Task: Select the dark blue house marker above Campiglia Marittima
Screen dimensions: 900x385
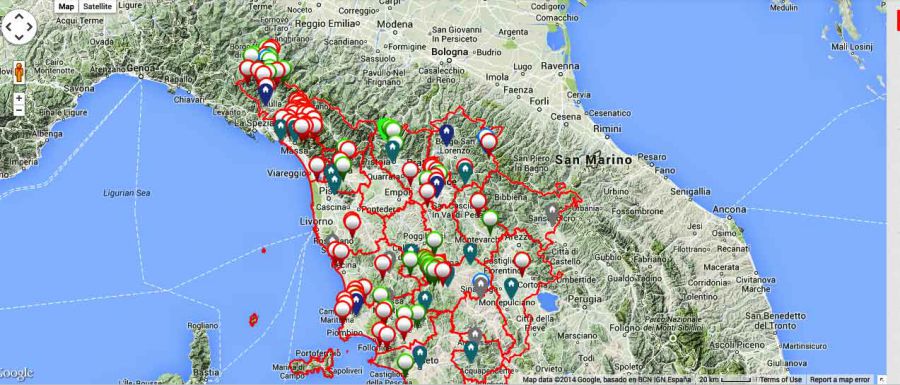Action: [357, 303]
